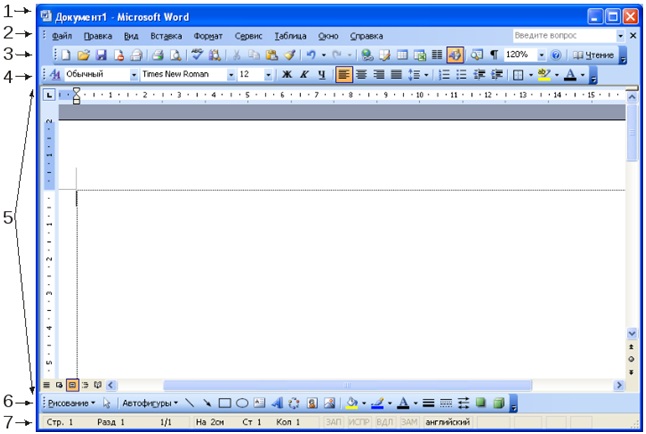The image size is (646, 434).
Task: Expand the undo history arrow
Action: (x=324, y=55)
